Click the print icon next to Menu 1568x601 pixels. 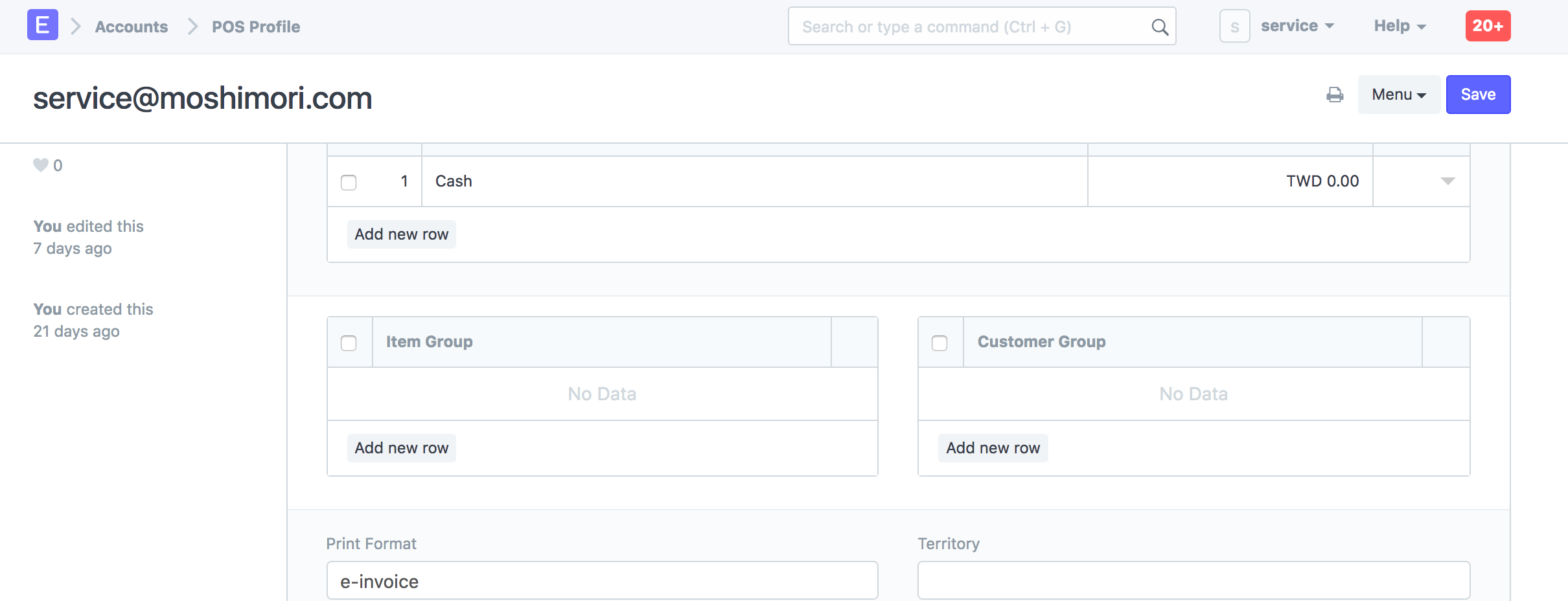(1335, 95)
